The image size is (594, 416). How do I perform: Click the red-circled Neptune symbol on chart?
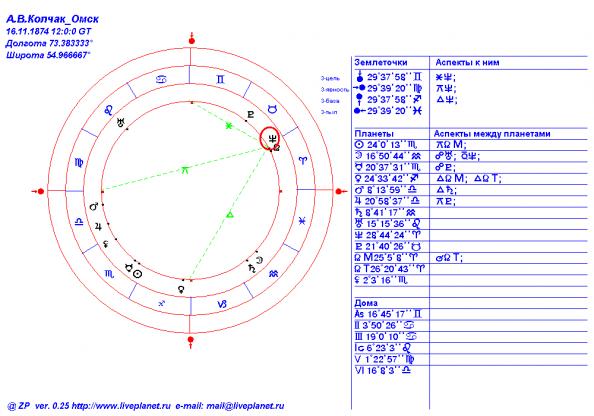point(272,139)
